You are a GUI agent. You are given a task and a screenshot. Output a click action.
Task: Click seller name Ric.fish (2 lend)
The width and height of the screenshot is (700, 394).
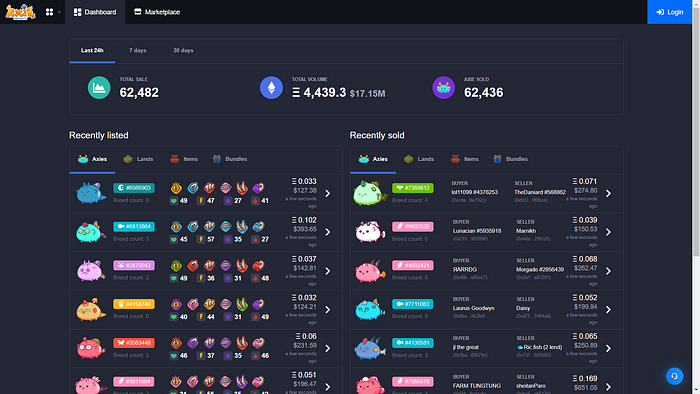point(539,347)
